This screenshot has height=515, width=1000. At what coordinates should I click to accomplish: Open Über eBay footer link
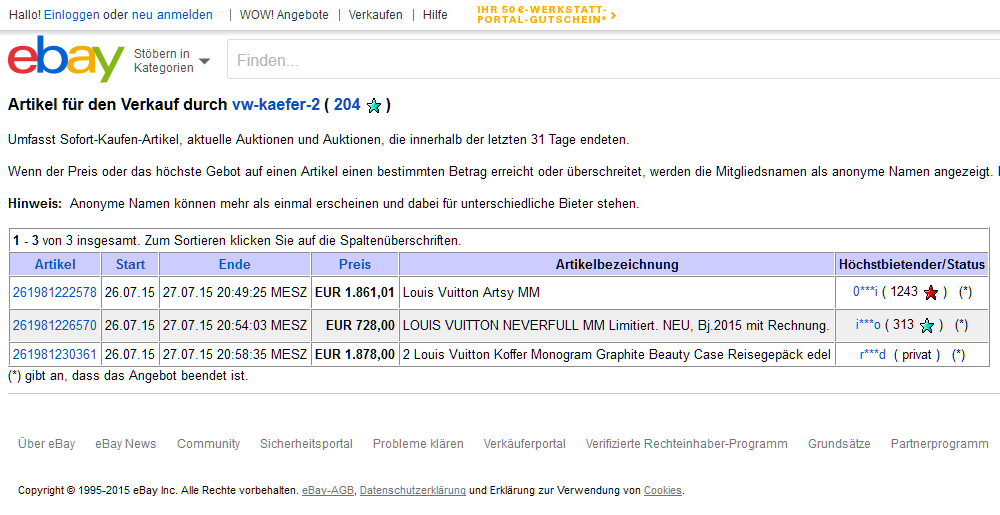tap(47, 444)
